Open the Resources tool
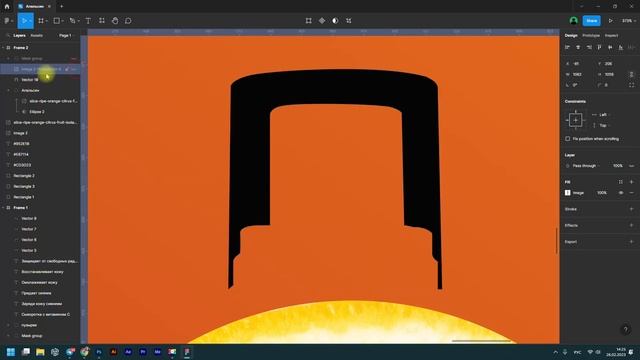 (102, 21)
